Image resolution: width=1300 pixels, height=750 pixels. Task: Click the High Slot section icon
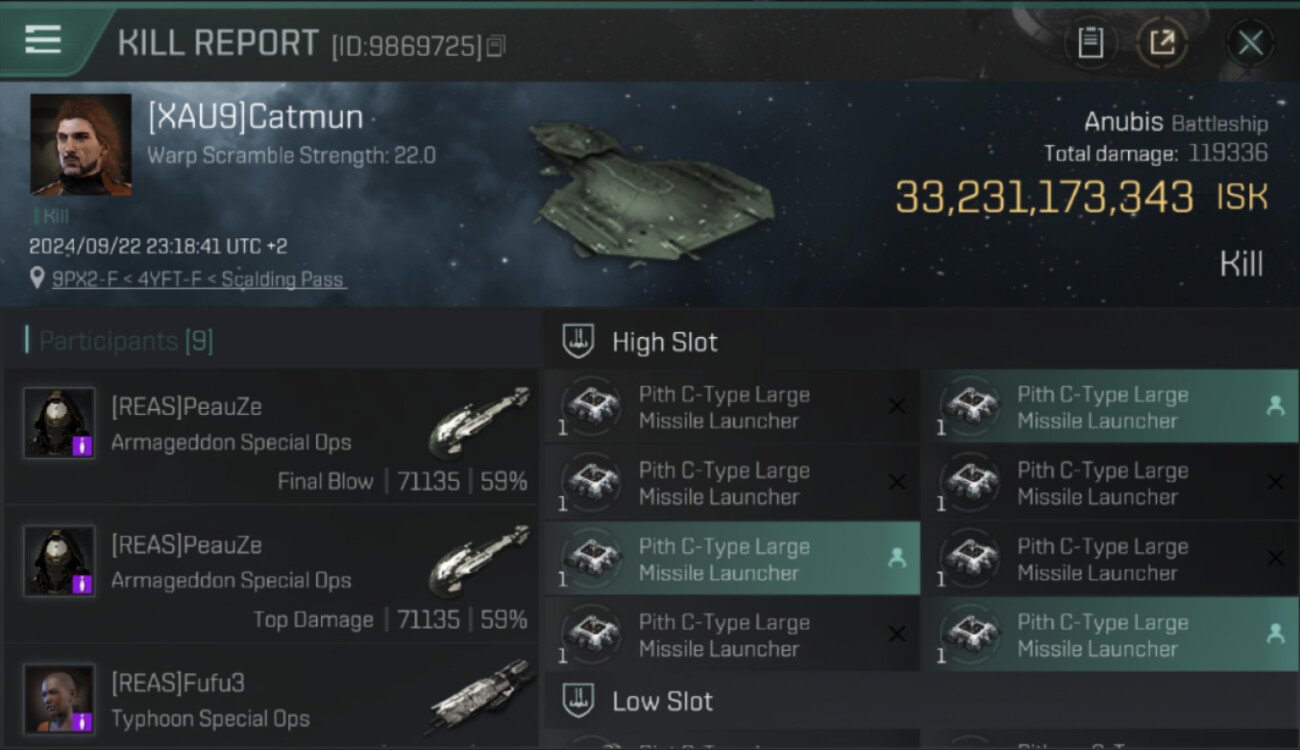tap(578, 342)
